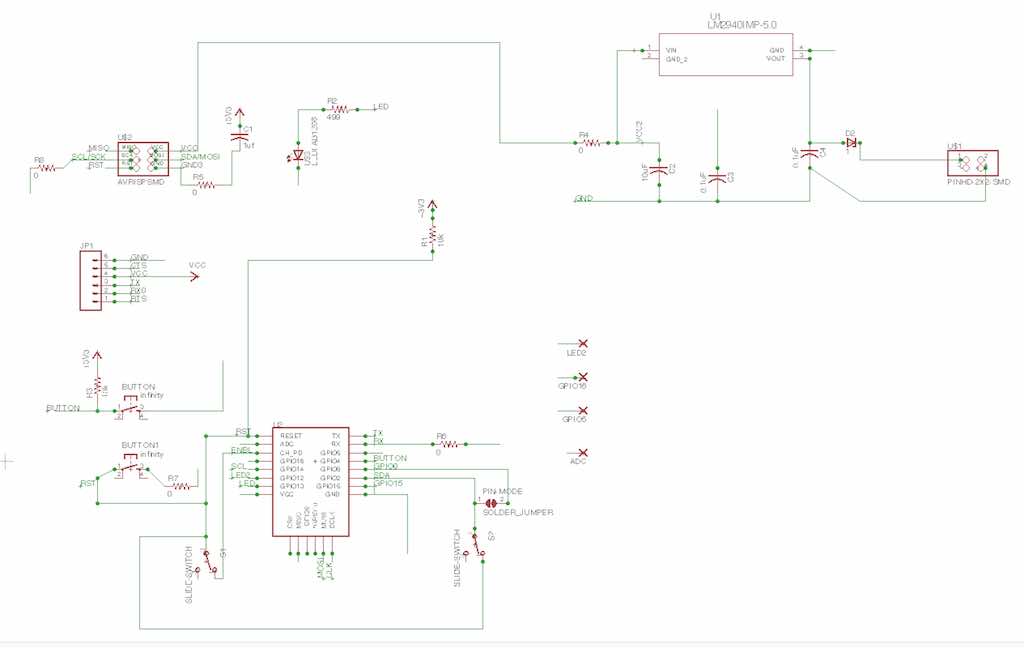The width and height of the screenshot is (1024, 648).
Task: Click the GPIO16 no-connect X marker
Action: (583, 377)
